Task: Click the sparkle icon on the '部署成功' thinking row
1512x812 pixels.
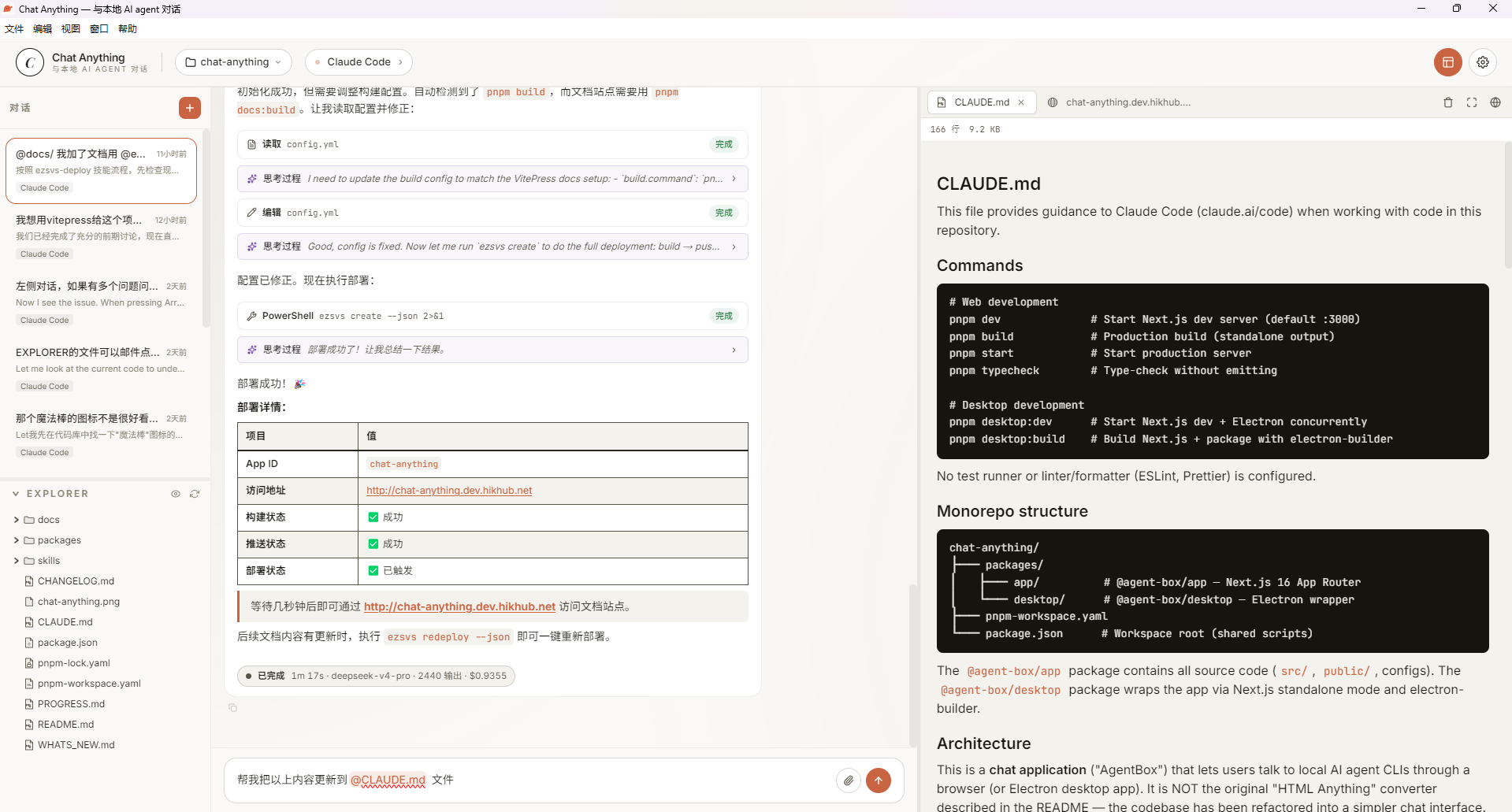Action: coord(252,350)
